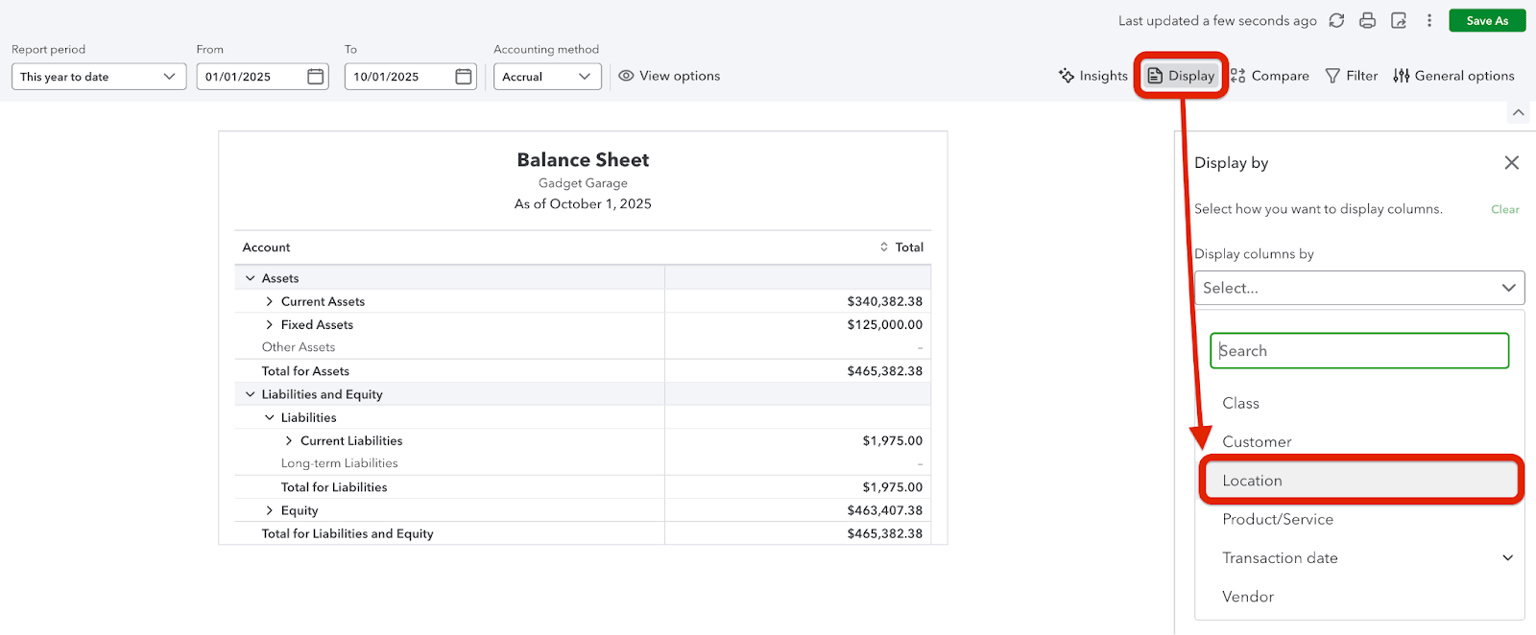The image size is (1536, 635).
Task: Collapse the Assets section
Action: [250, 278]
